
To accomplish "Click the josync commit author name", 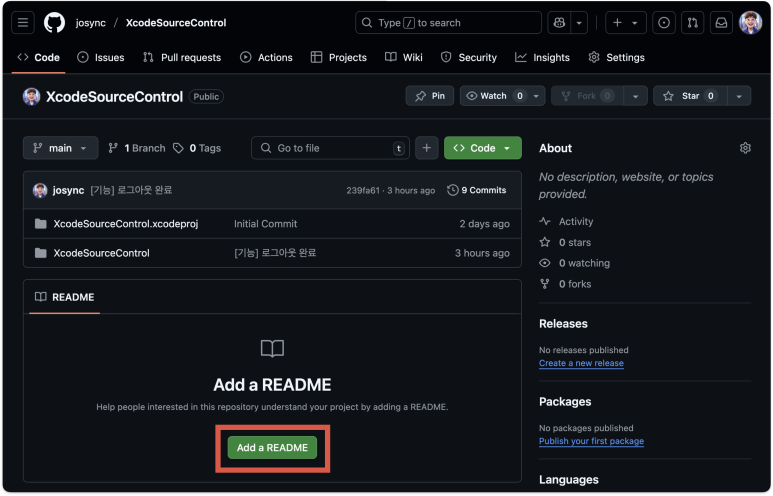I will coord(69,190).
